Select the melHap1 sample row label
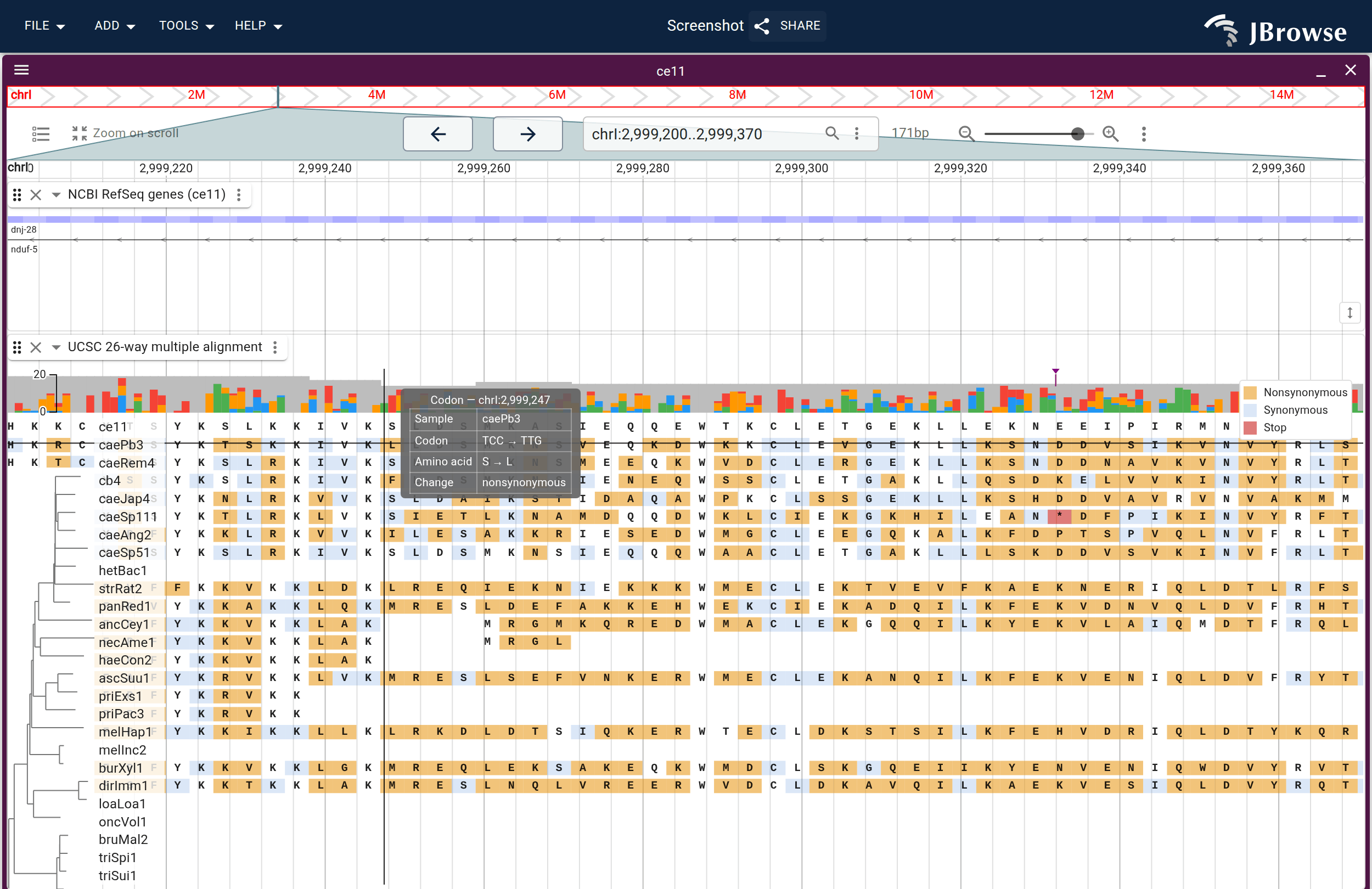1372x889 pixels. pyautogui.click(x=125, y=732)
